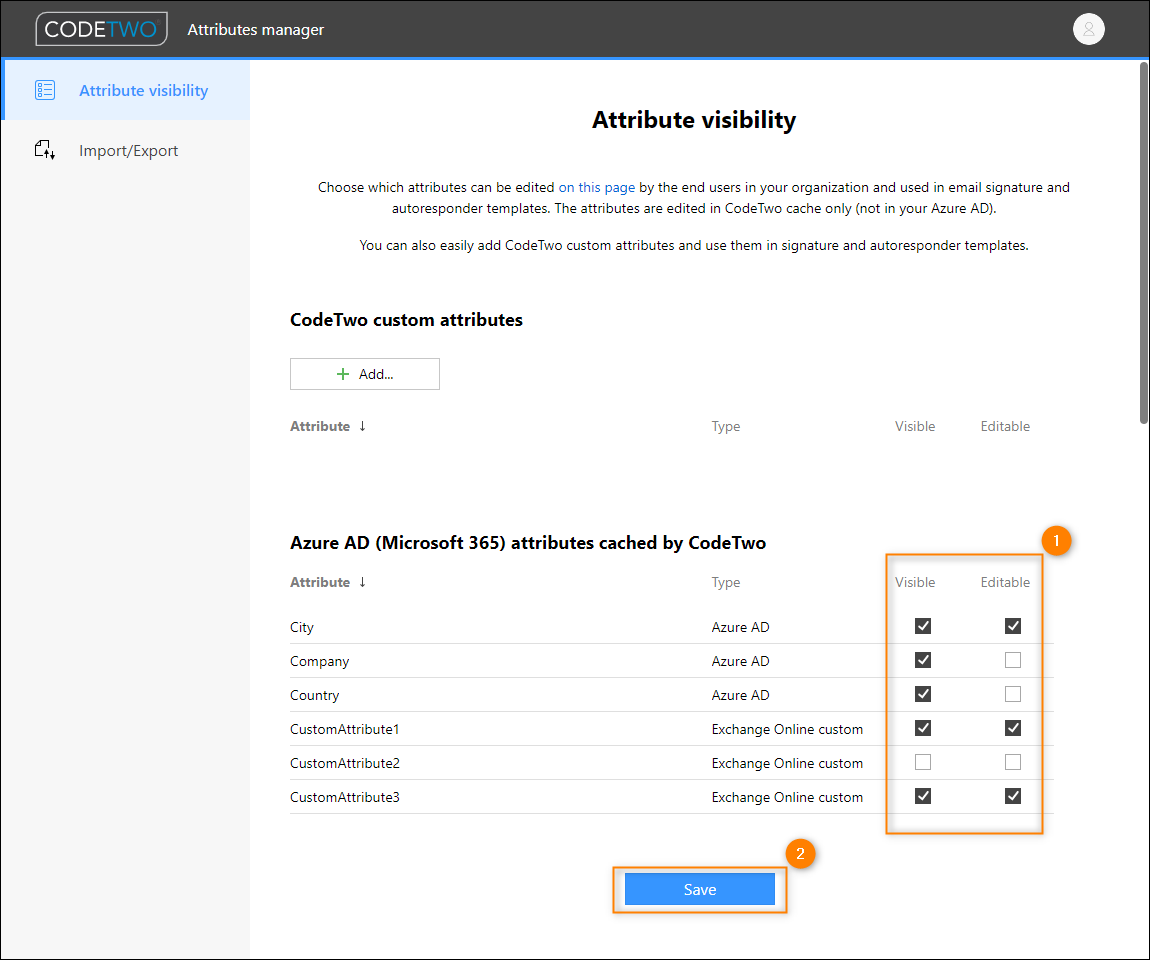Click the Azure AD type of City

[740, 627]
